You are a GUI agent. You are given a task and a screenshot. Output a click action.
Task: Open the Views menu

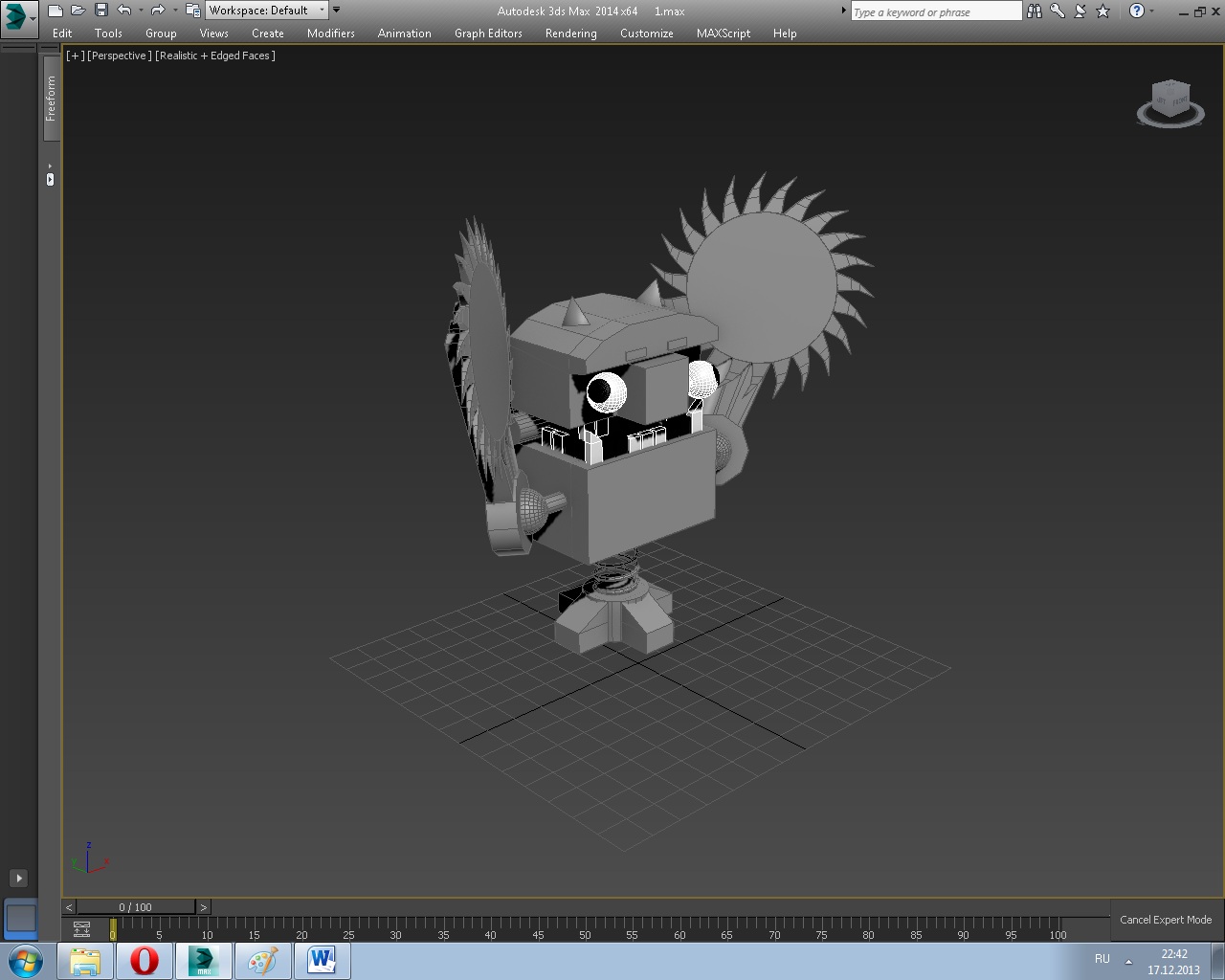[x=213, y=33]
